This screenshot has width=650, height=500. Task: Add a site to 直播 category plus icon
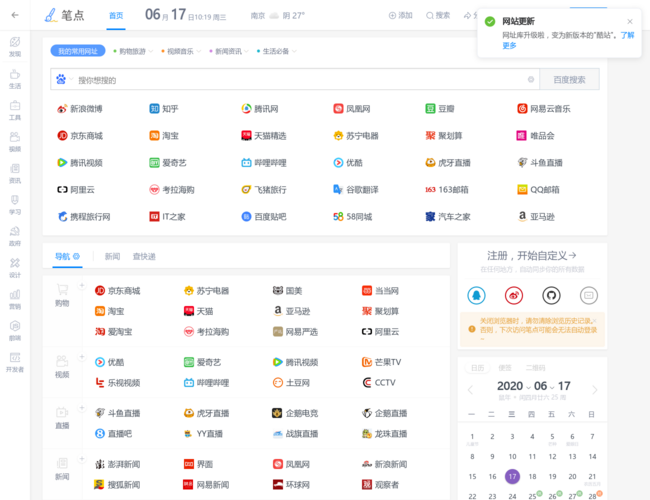click(82, 408)
